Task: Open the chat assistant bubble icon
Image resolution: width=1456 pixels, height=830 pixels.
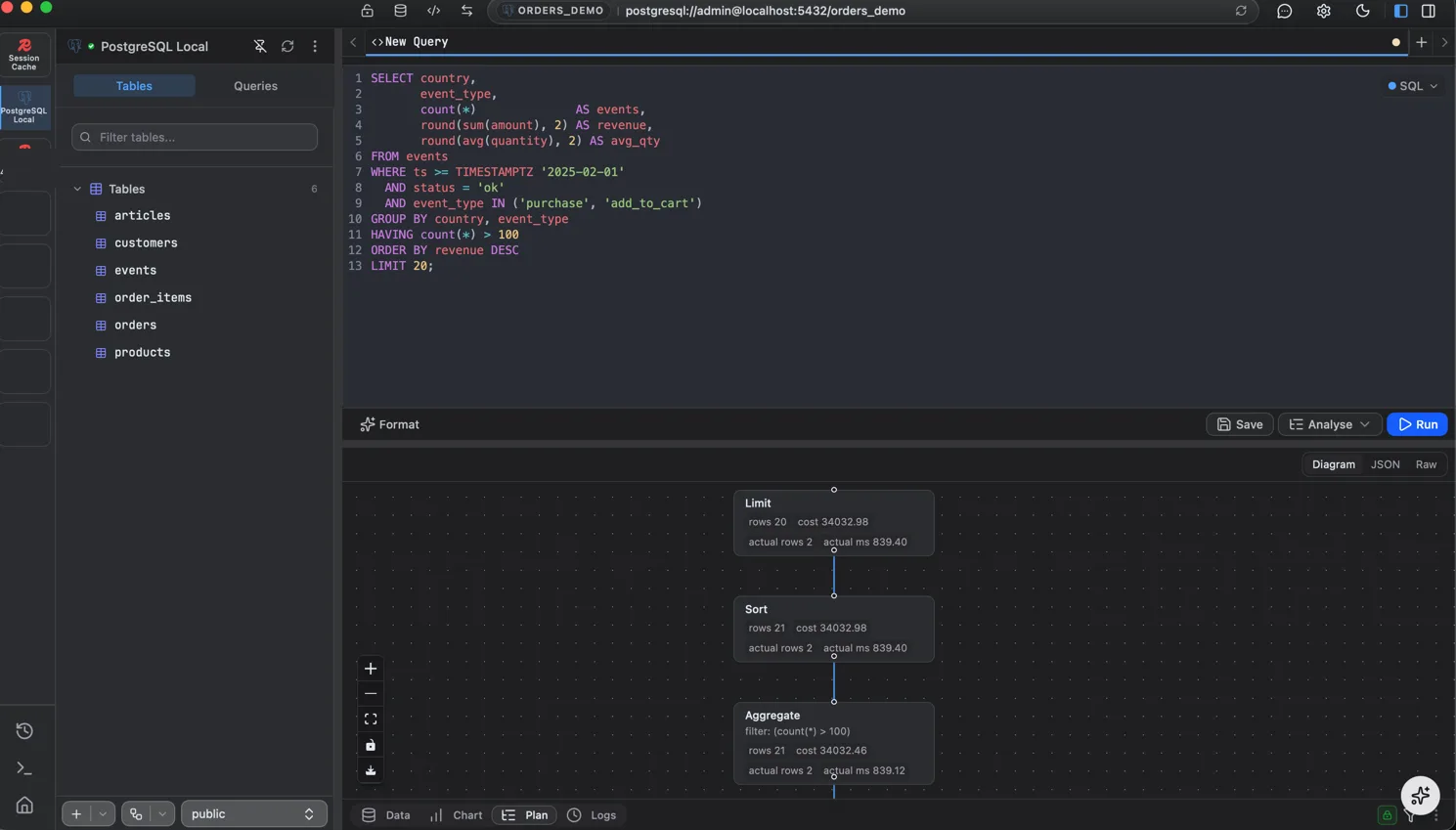Action: 1285,11
